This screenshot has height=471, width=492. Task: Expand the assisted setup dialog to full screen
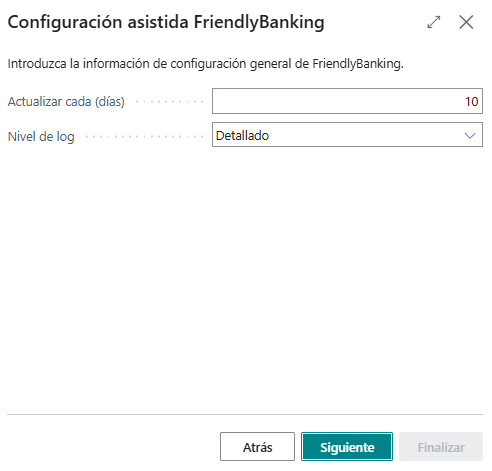click(x=434, y=22)
